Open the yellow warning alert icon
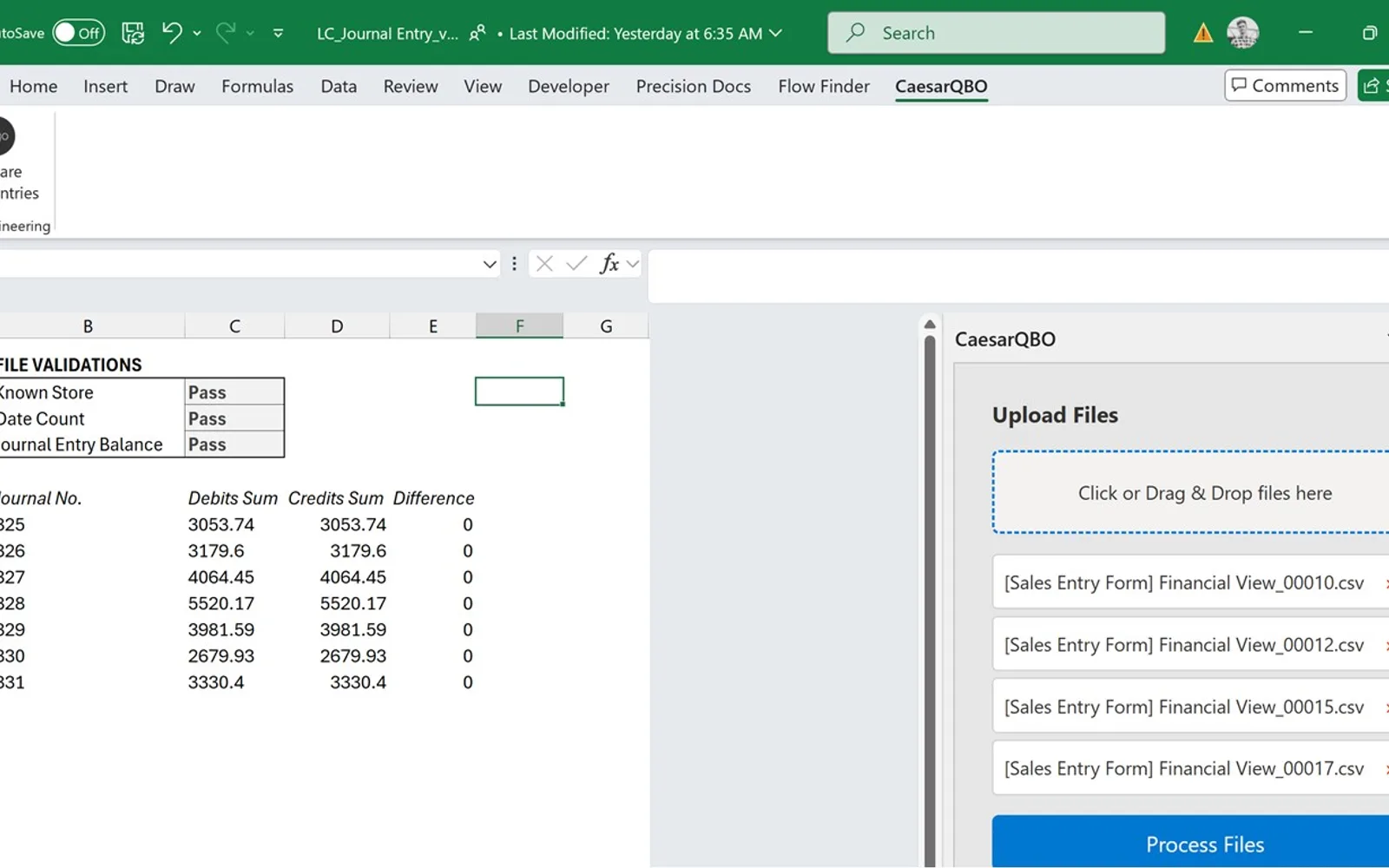This screenshot has width=1389, height=868. point(1202,33)
